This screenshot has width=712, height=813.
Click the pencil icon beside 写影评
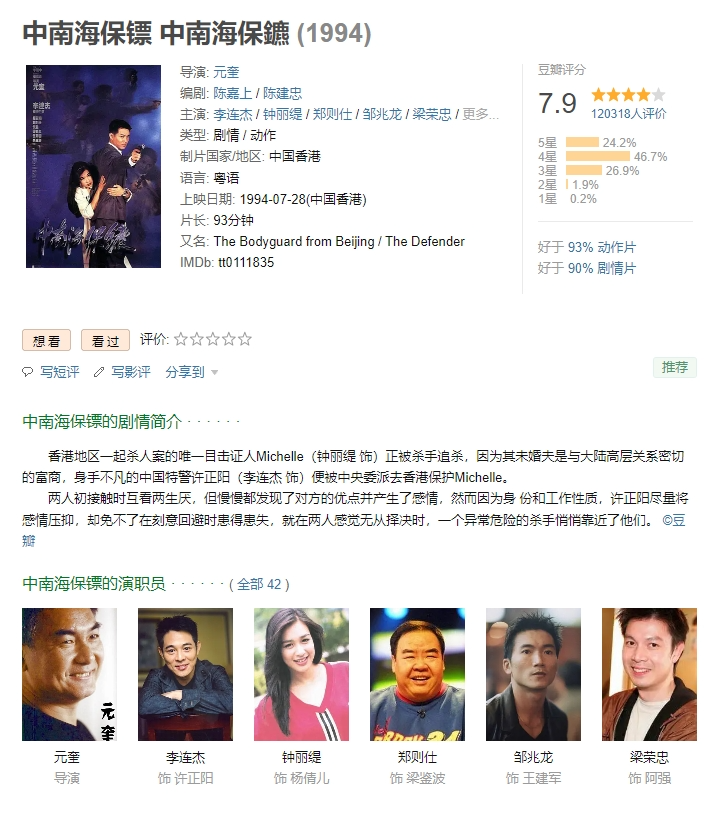(x=99, y=372)
